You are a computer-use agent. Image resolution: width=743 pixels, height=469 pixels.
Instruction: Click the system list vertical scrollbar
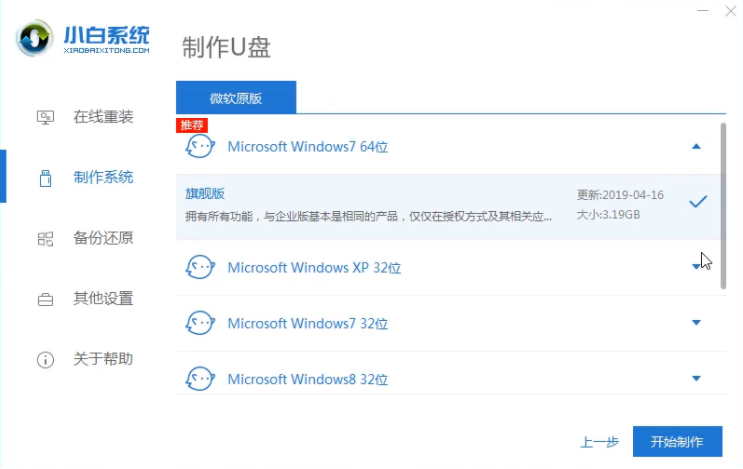(723, 200)
